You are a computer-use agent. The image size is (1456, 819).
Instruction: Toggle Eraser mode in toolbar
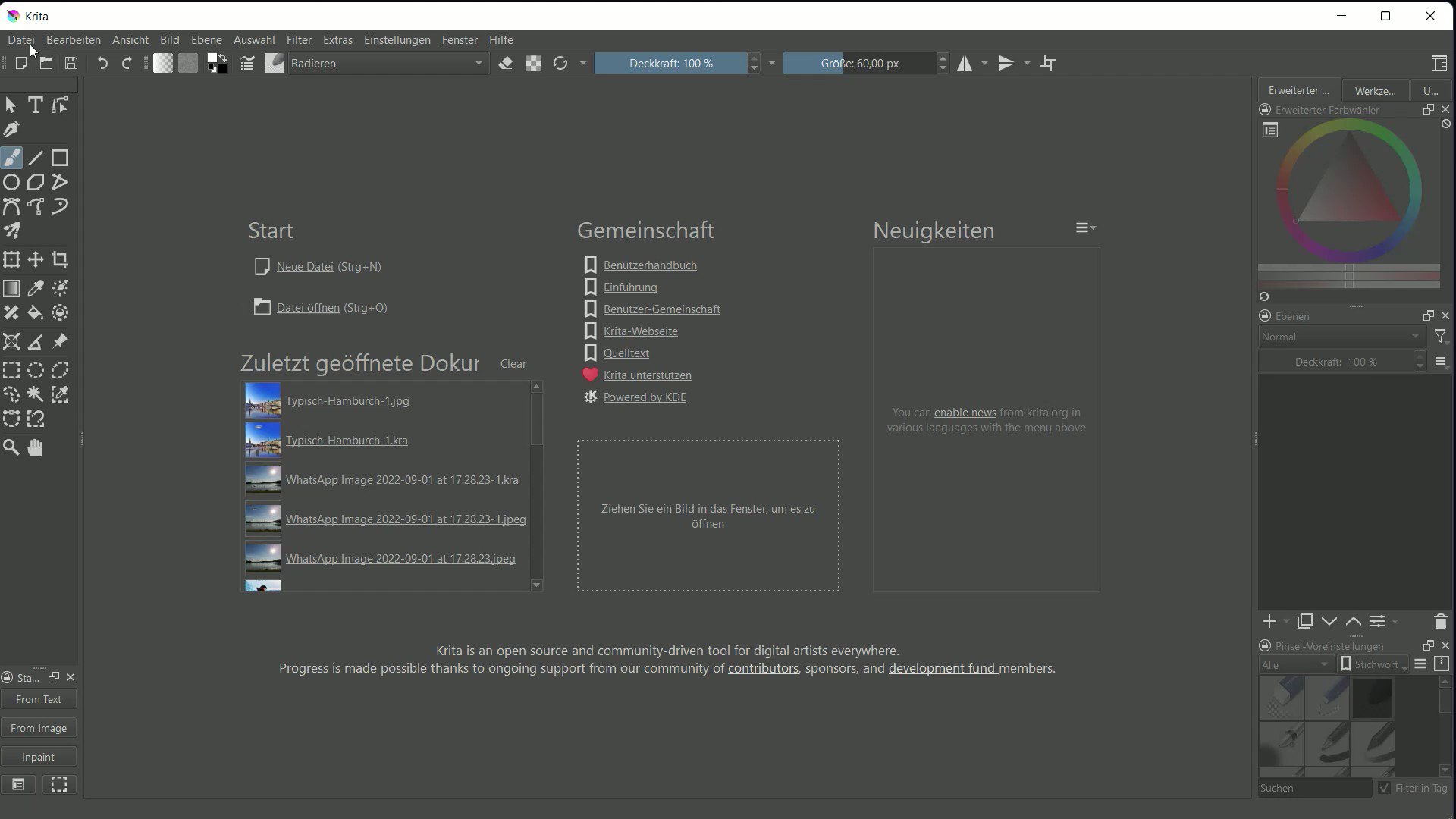point(506,64)
